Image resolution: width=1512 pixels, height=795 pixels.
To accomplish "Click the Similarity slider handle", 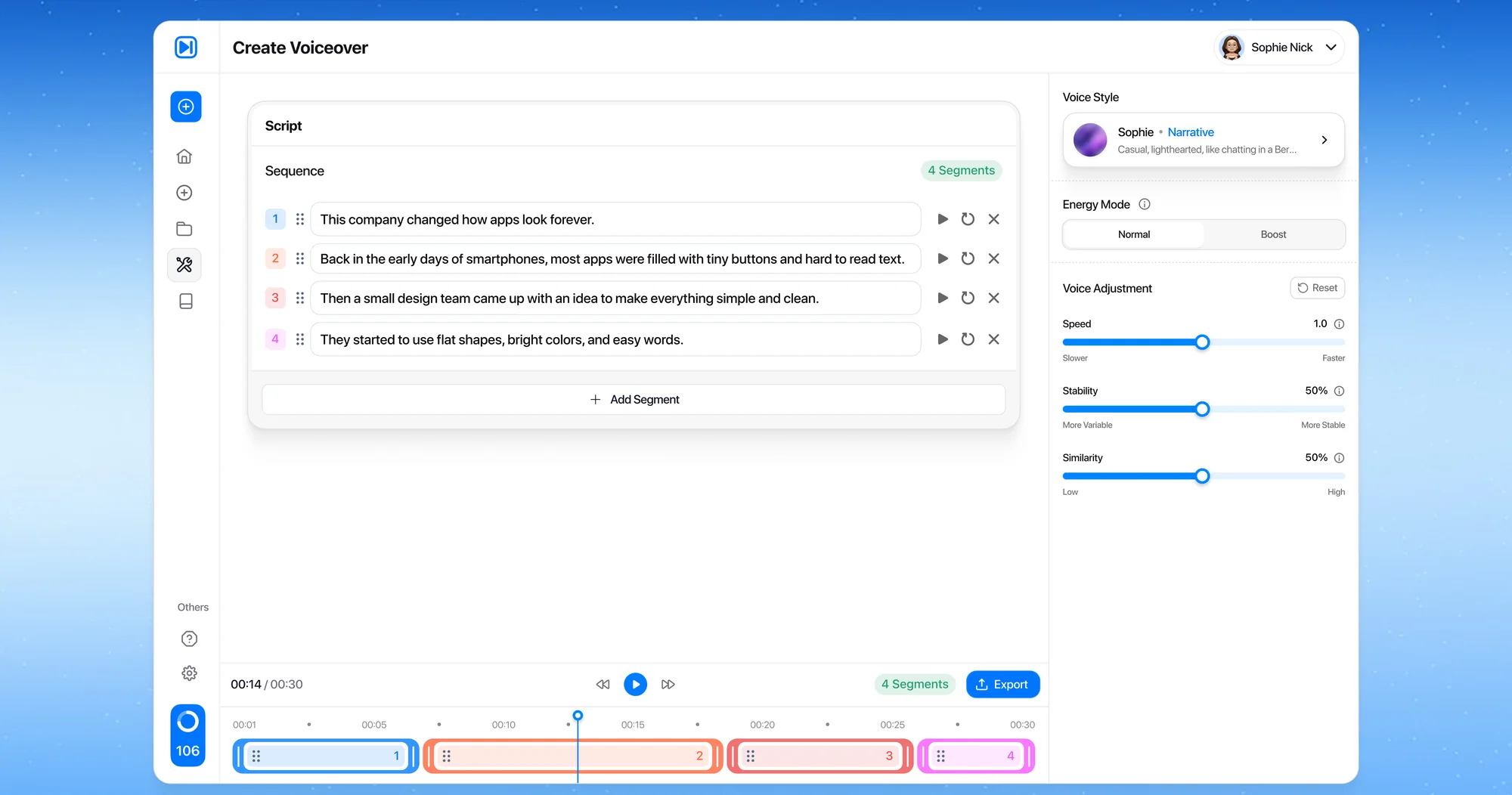I will (x=1202, y=476).
